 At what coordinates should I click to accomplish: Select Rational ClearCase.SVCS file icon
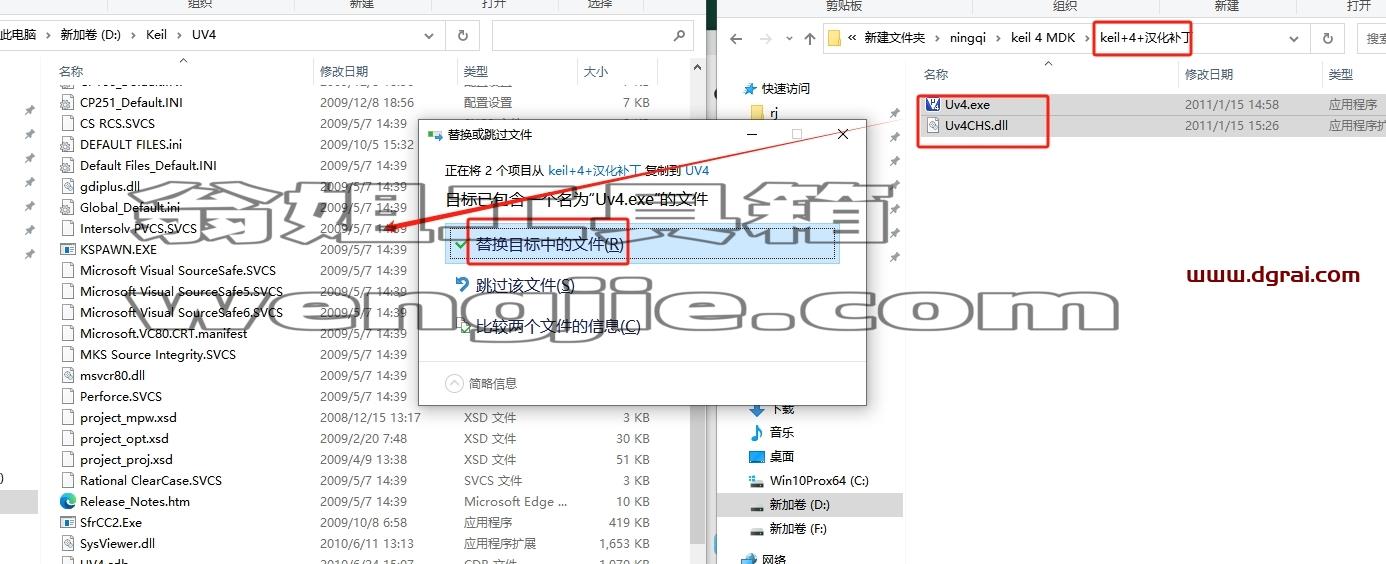[x=67, y=481]
